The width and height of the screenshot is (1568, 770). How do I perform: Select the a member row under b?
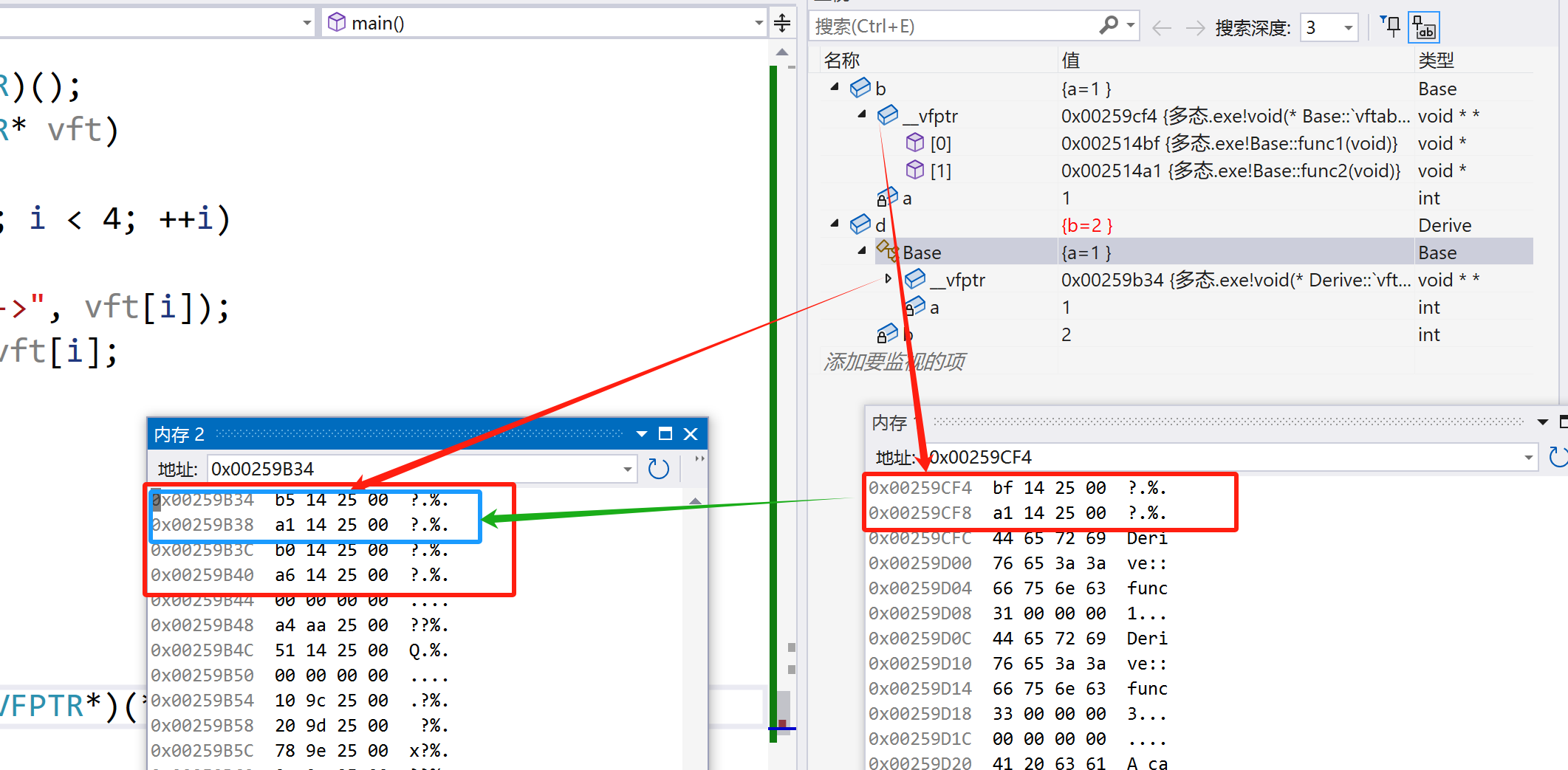click(x=1177, y=198)
